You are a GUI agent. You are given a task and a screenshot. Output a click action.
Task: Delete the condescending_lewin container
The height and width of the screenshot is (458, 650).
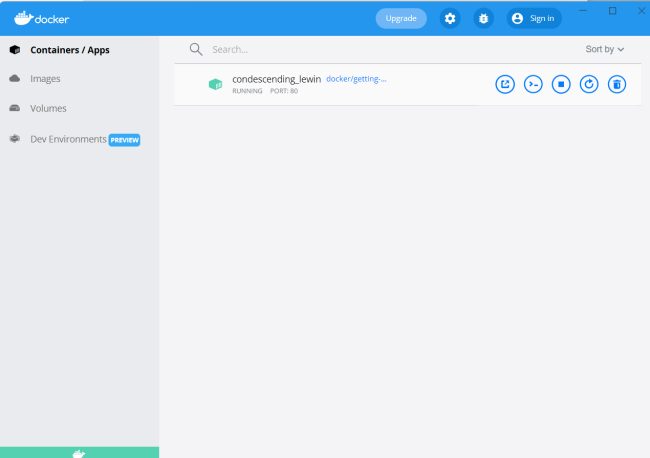(617, 85)
